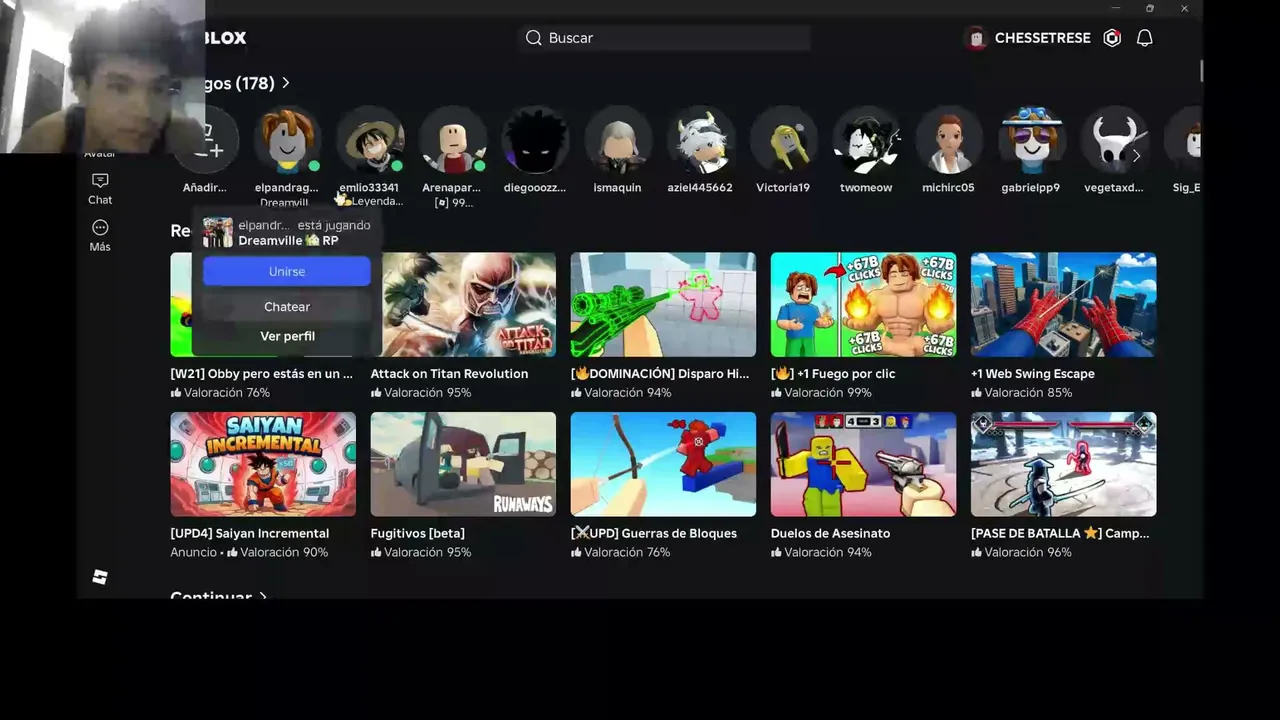Click the 'Fugitivos [beta]' title text
Screen dimensions: 1280x720
(418, 534)
